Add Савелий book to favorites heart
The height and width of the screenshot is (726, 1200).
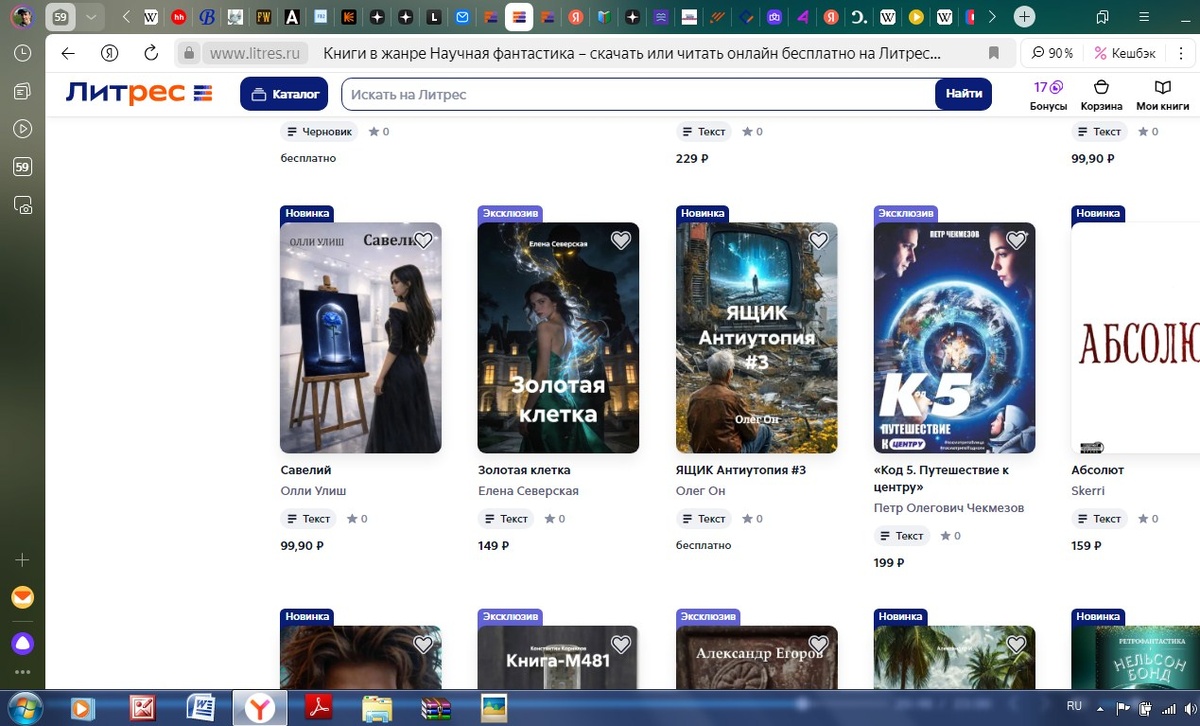coord(423,240)
